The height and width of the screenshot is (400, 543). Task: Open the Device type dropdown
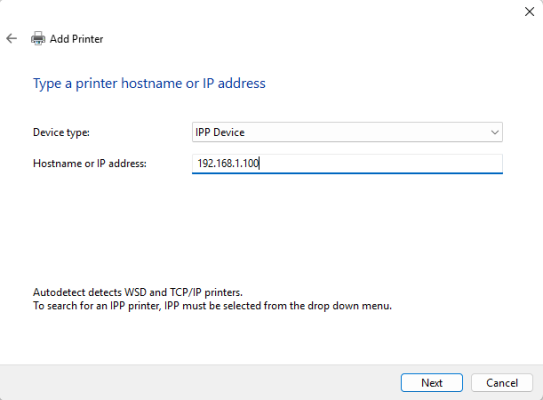pyautogui.click(x=347, y=132)
